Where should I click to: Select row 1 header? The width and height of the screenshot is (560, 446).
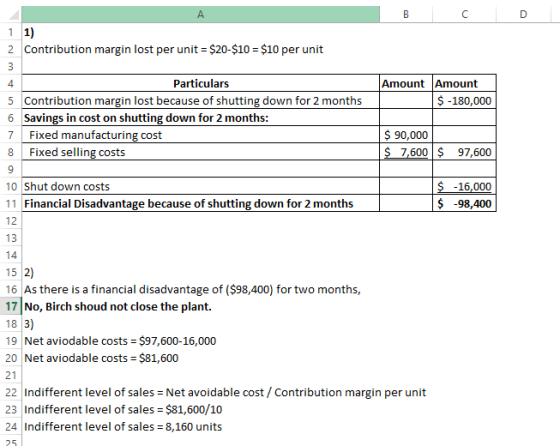click(x=10, y=32)
